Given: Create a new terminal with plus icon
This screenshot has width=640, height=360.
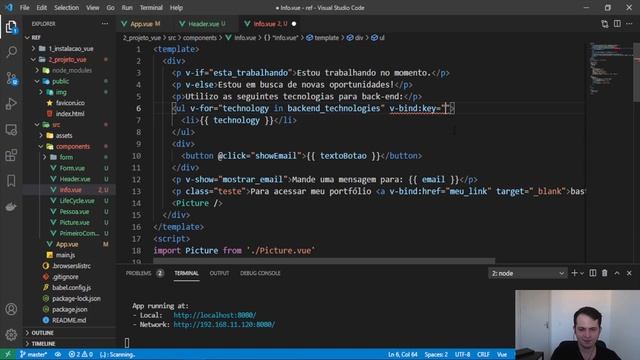Looking at the screenshot, I should [574, 273].
